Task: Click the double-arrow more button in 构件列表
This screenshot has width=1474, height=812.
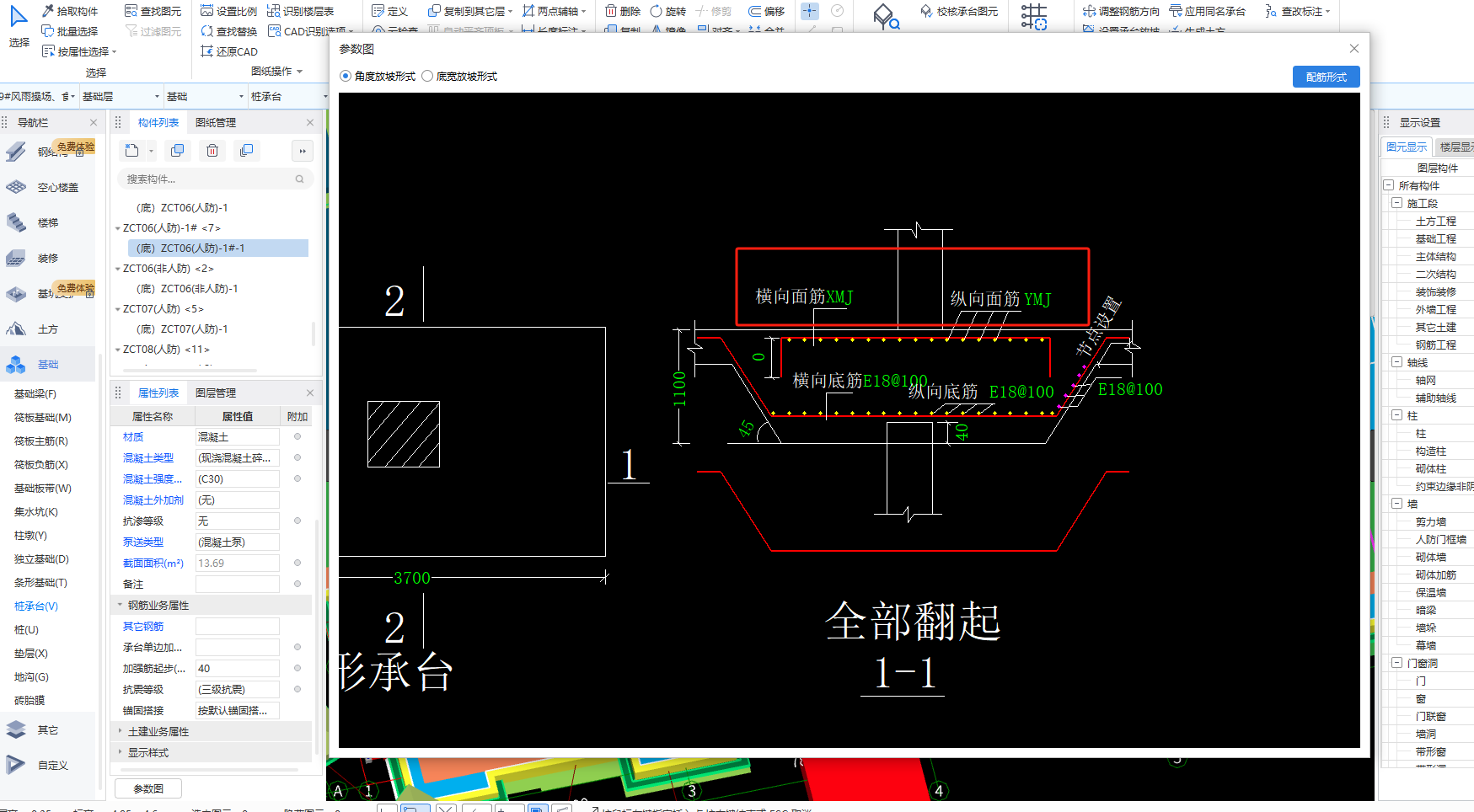Action: [x=303, y=151]
